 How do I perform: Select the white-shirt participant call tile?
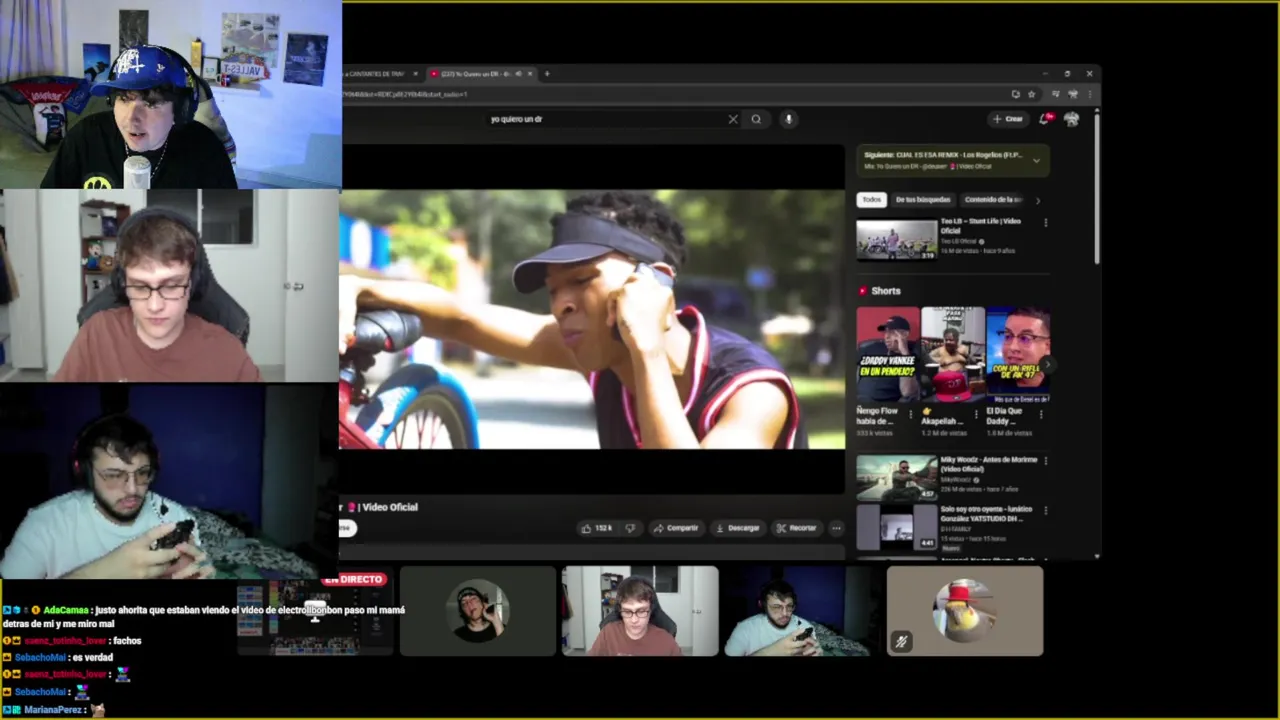click(802, 611)
